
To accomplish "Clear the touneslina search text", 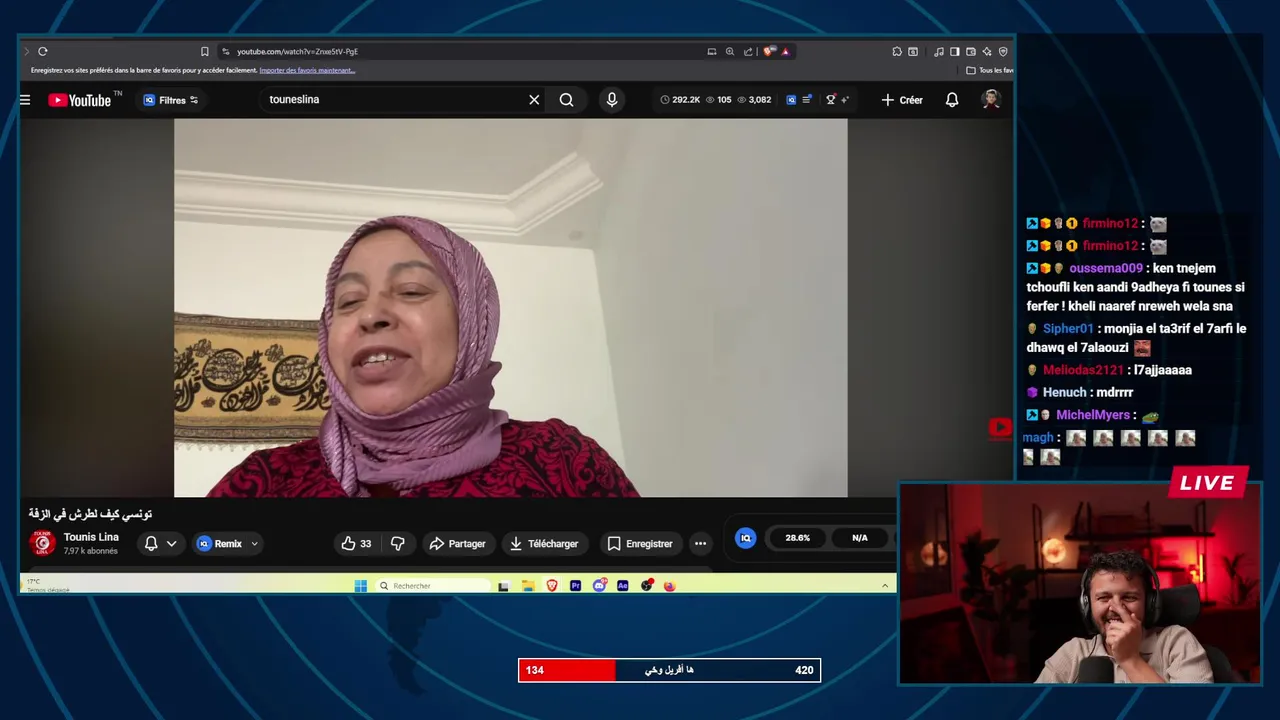I will pos(534,100).
